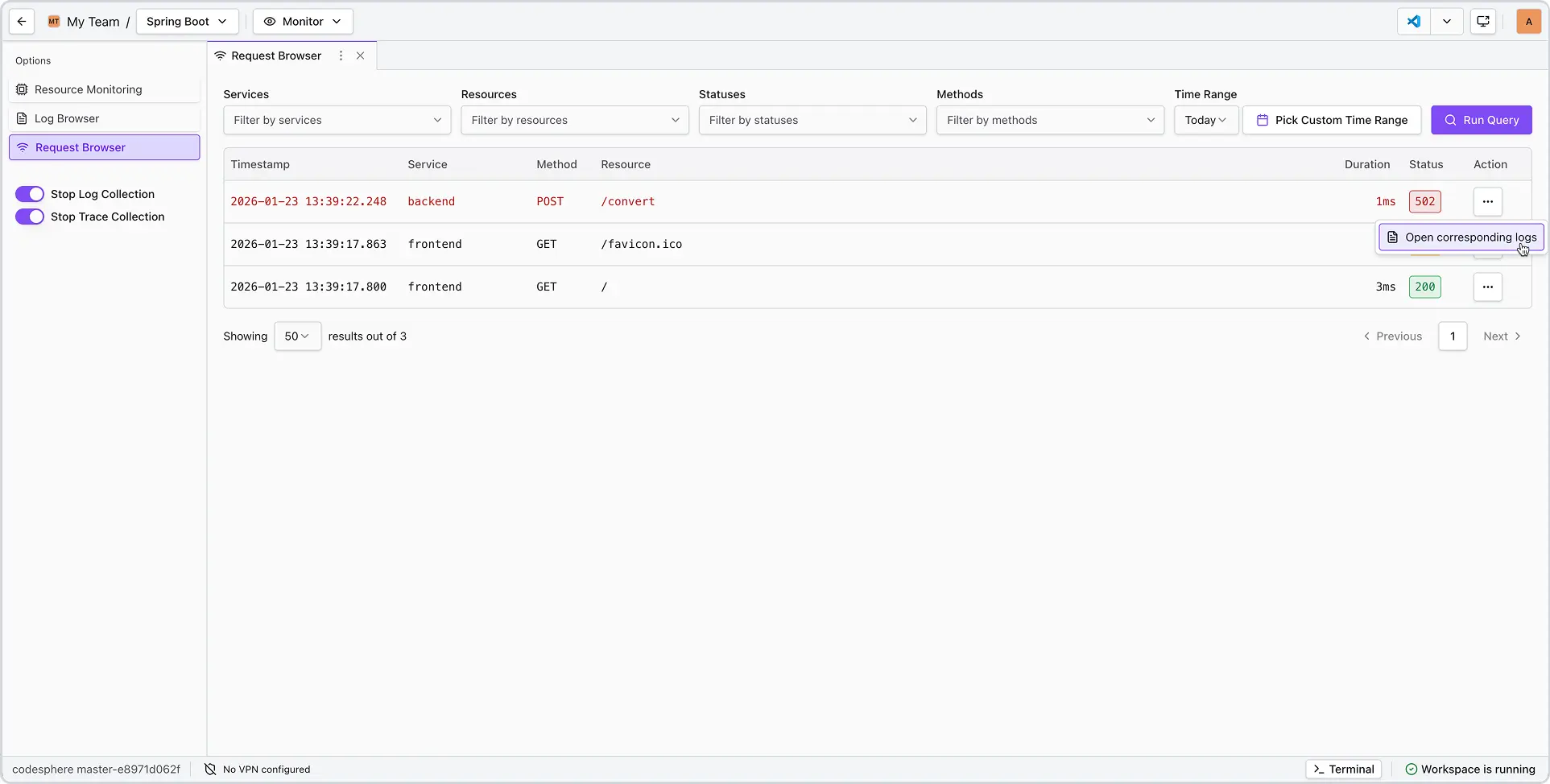Expand the Filter by services dropdown
Screen dimensions: 1550x784
point(337,120)
